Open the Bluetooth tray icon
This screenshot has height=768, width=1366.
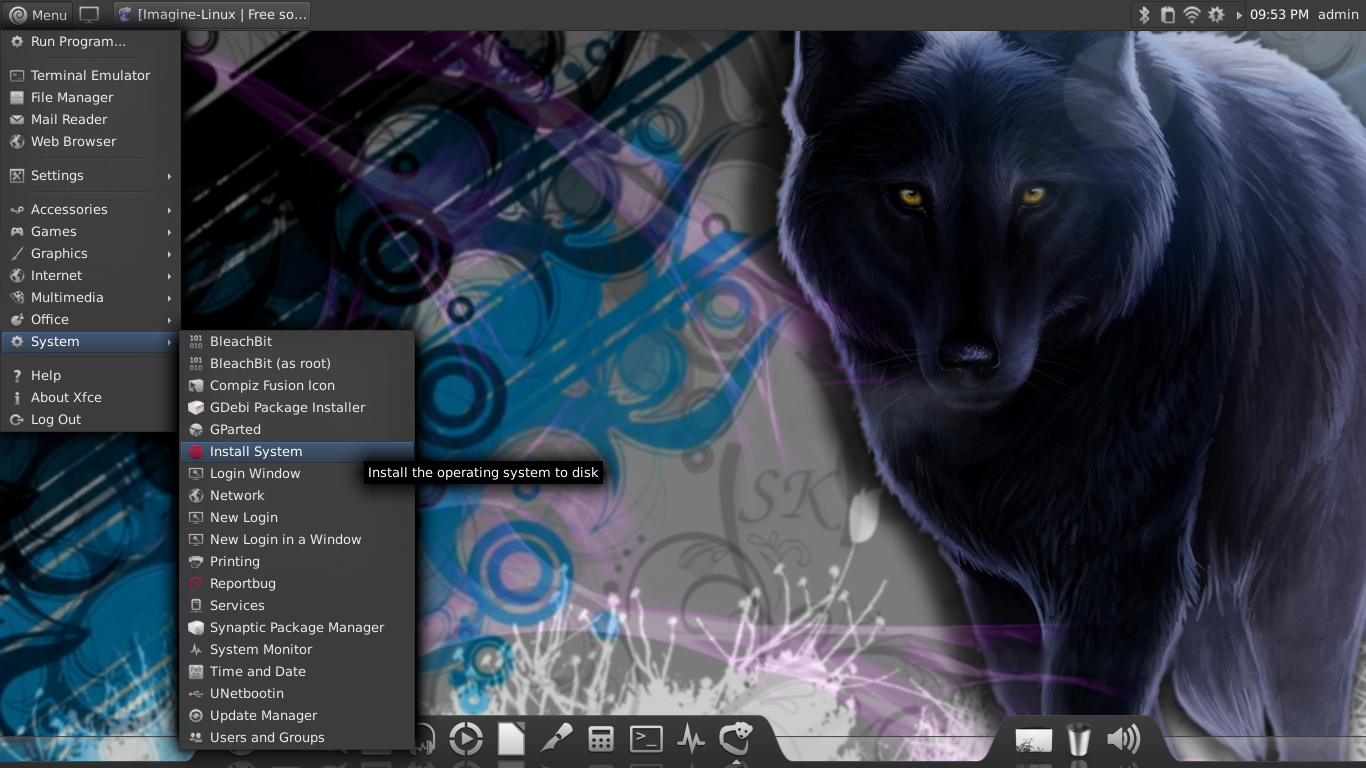[1145, 15]
